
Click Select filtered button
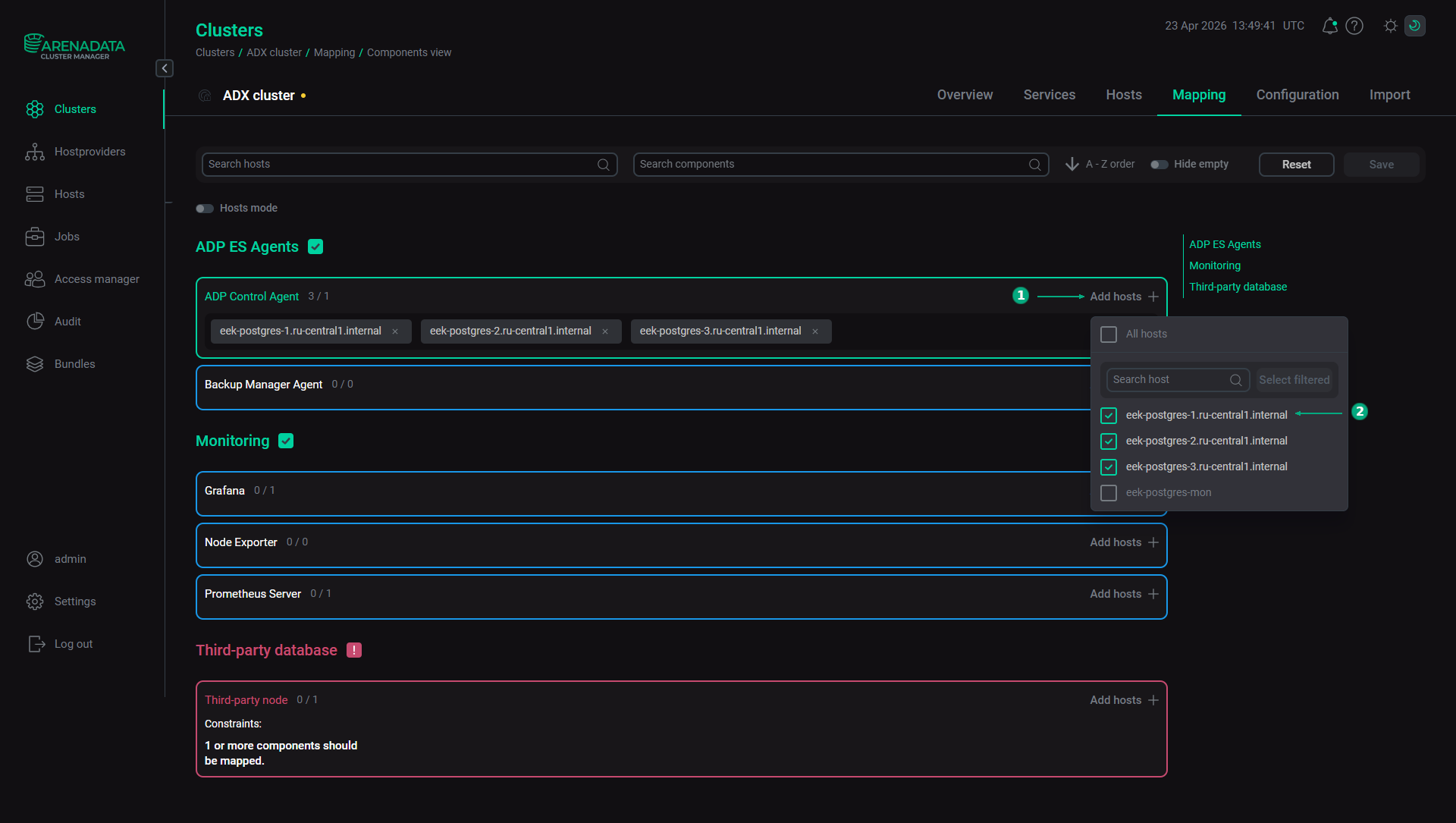(x=1294, y=380)
